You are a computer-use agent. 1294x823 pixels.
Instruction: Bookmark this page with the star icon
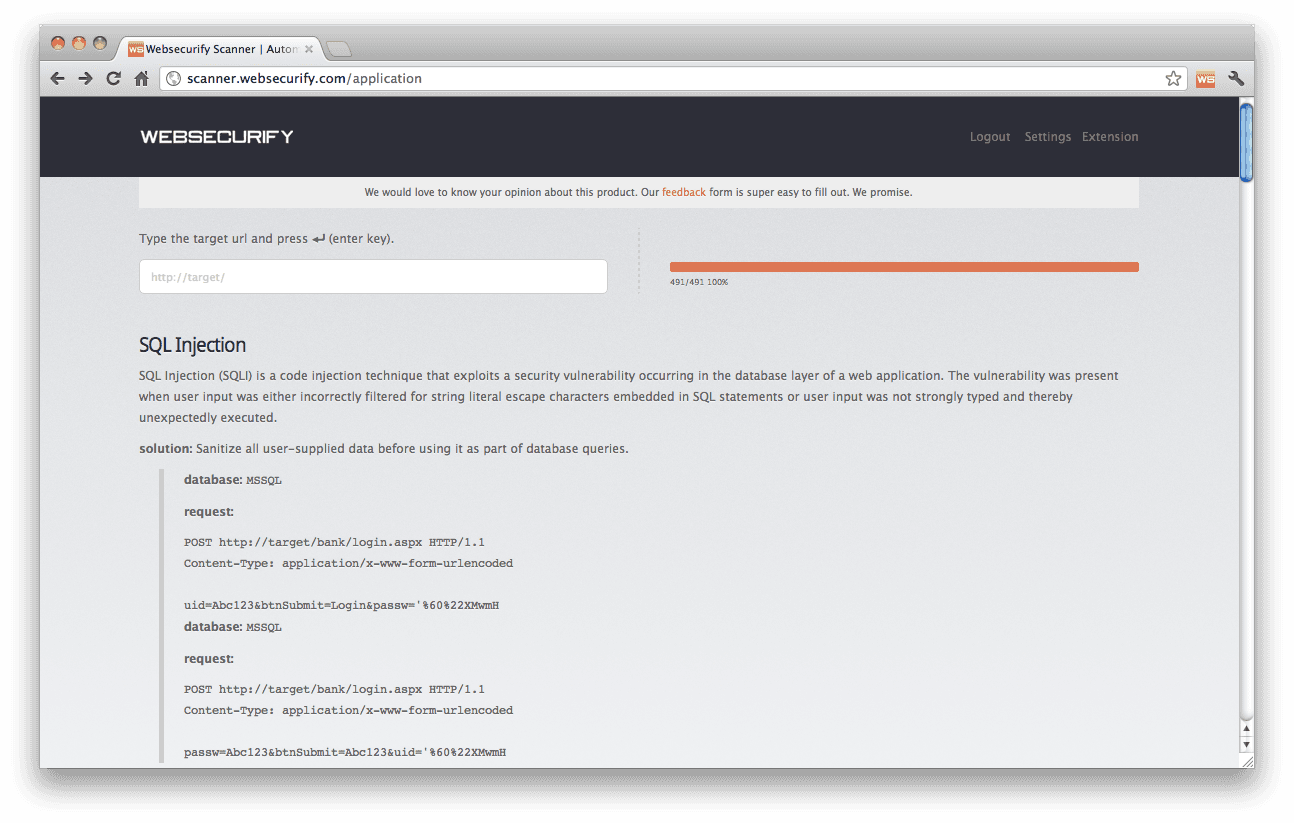(1173, 78)
